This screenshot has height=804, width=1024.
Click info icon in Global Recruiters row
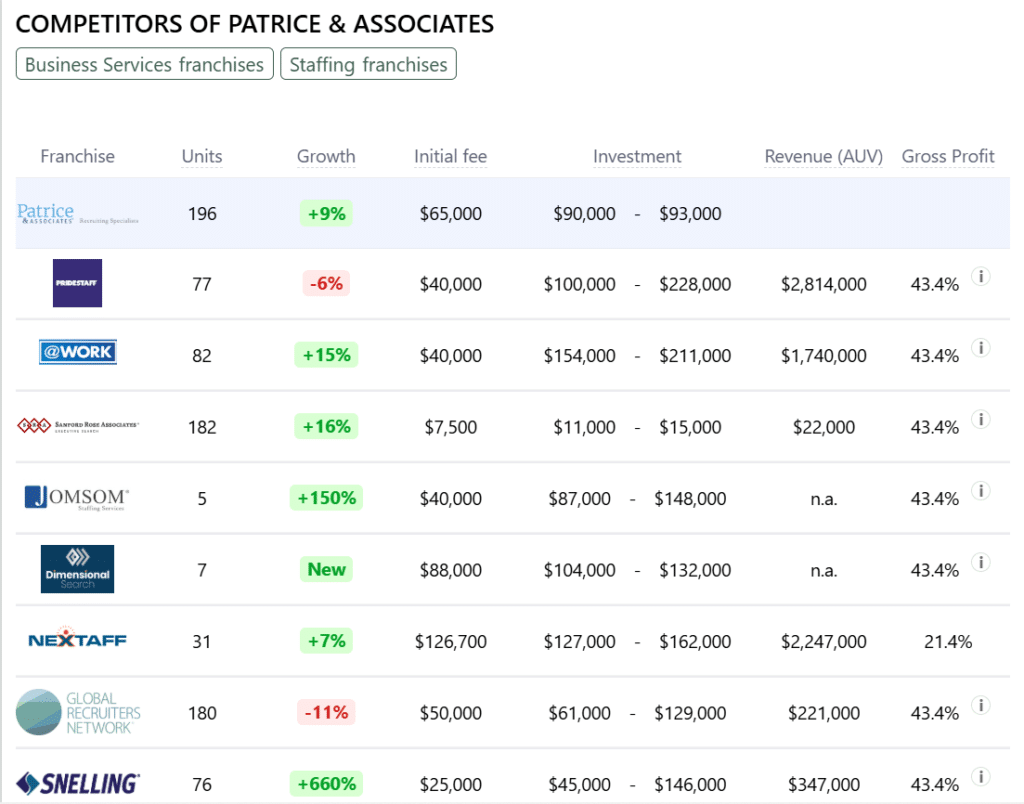(980, 705)
